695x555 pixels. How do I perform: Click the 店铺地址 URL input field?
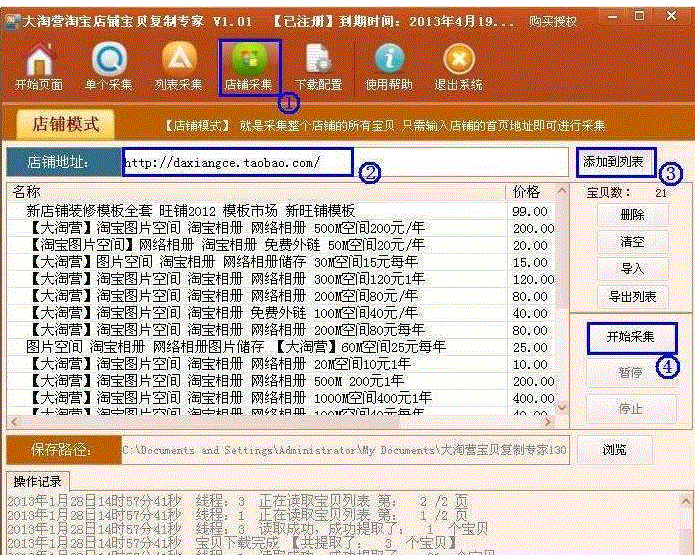pos(345,162)
